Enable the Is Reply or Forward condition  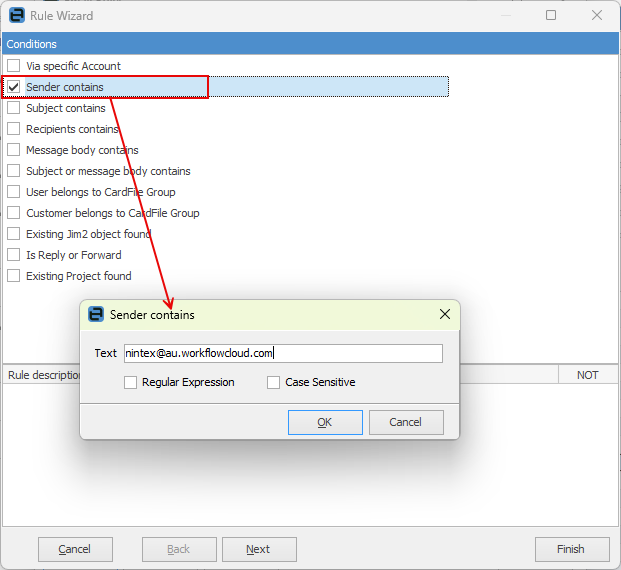point(13,254)
